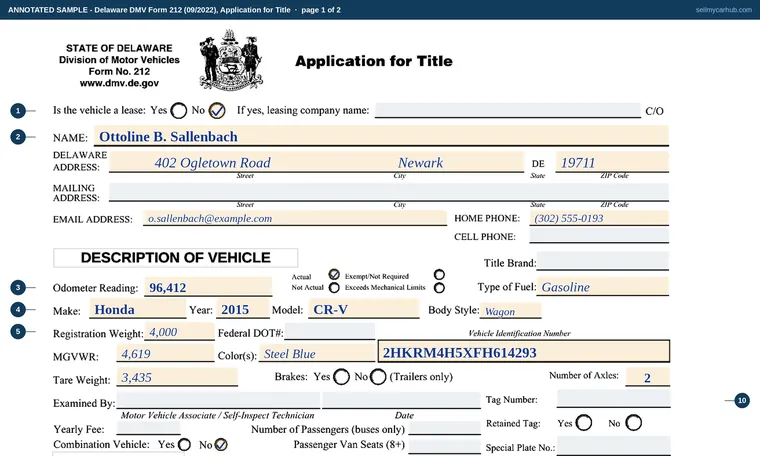The width and height of the screenshot is (760, 456).
Task: Click the Title Brand field
Action: pos(602,261)
